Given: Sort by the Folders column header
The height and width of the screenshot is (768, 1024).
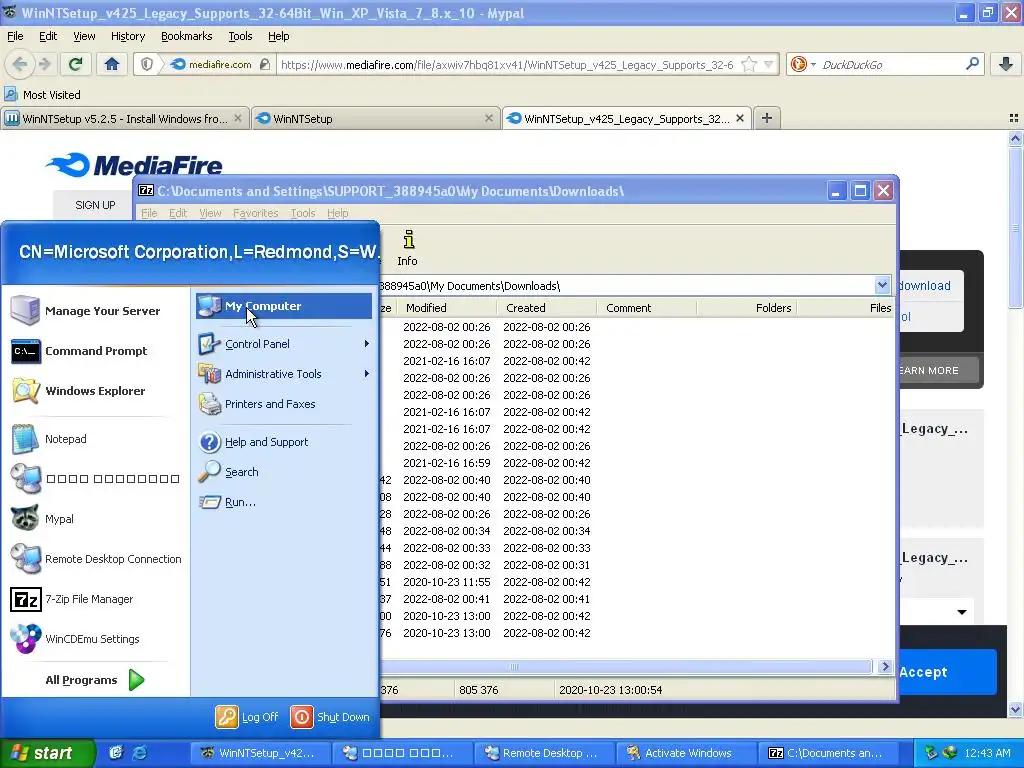Looking at the screenshot, I should pyautogui.click(x=746, y=308).
